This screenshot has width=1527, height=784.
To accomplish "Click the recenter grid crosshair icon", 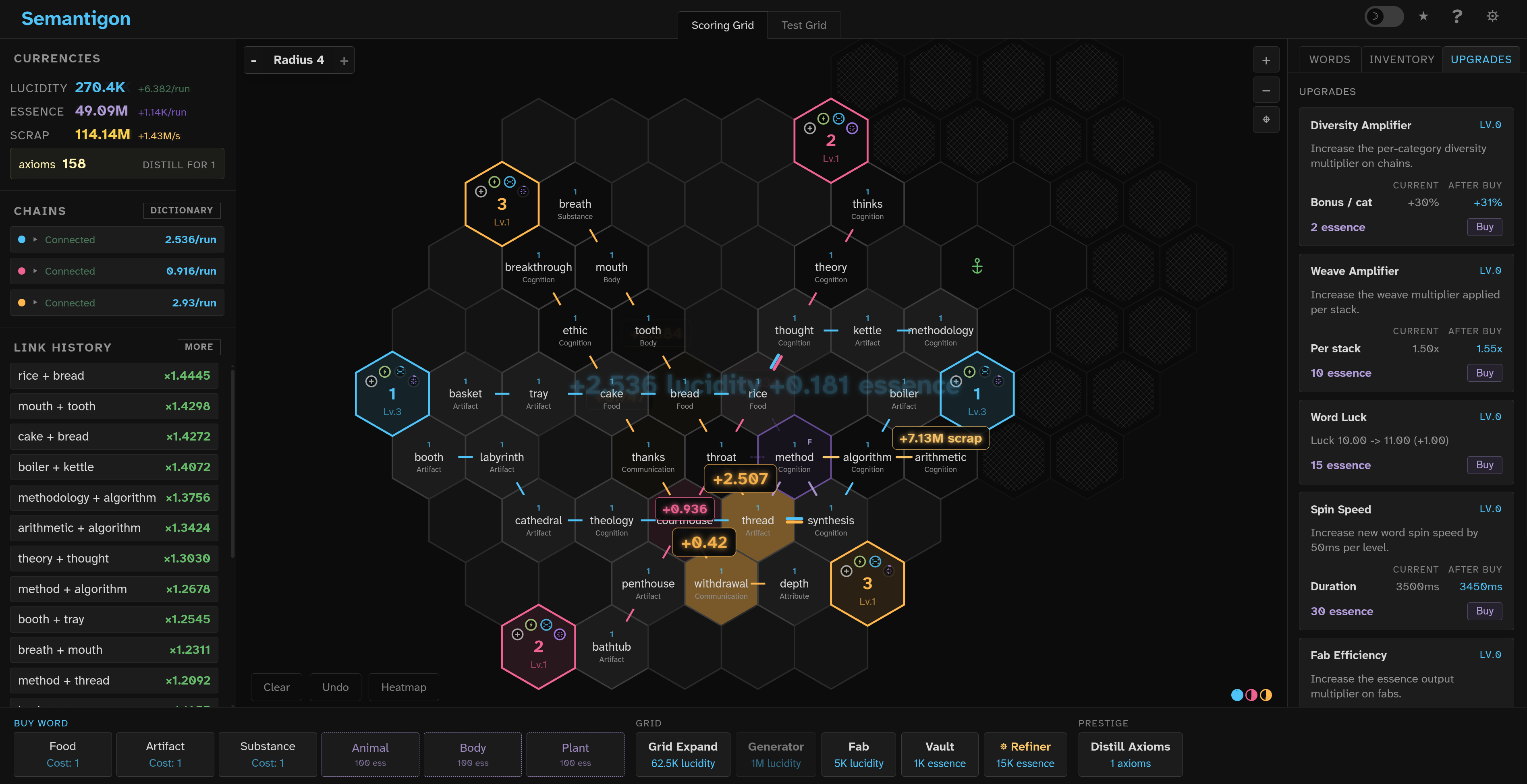I will pos(1266,120).
